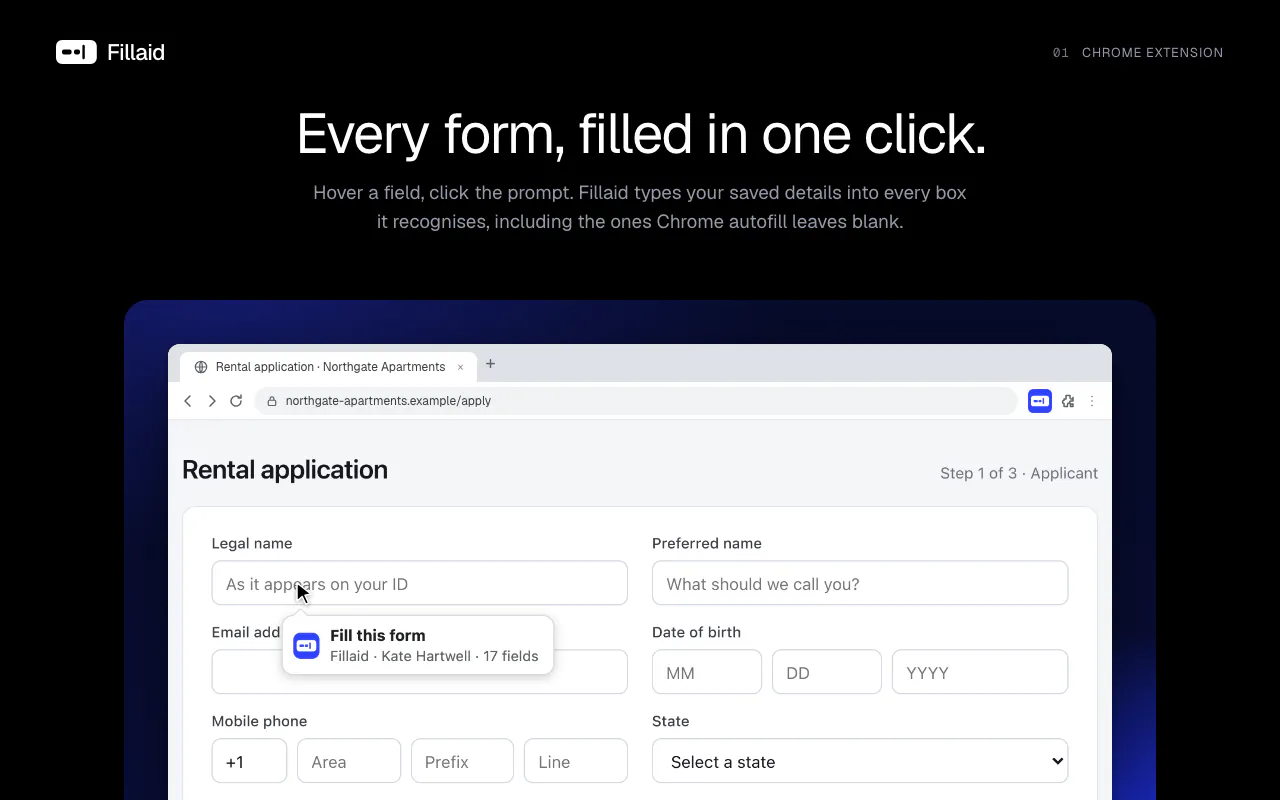Screen dimensions: 1280x800
Task: Focus the Legal name input field
Action: click(x=420, y=583)
